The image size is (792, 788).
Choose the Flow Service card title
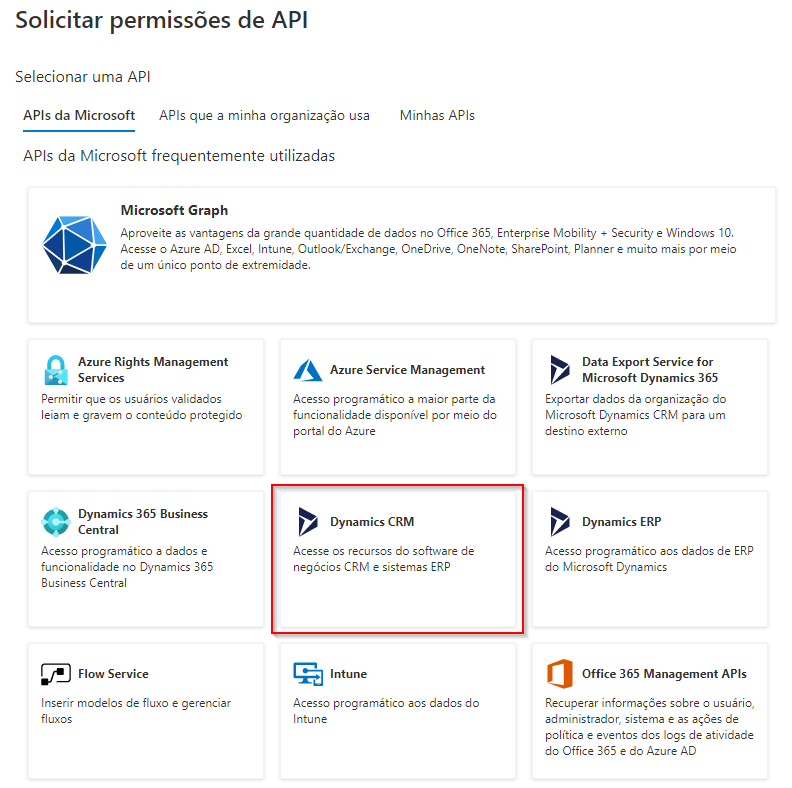point(113,674)
